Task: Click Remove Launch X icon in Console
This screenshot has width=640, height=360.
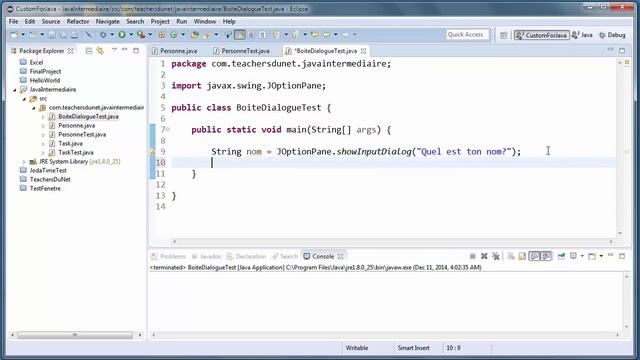Action: [484, 256]
